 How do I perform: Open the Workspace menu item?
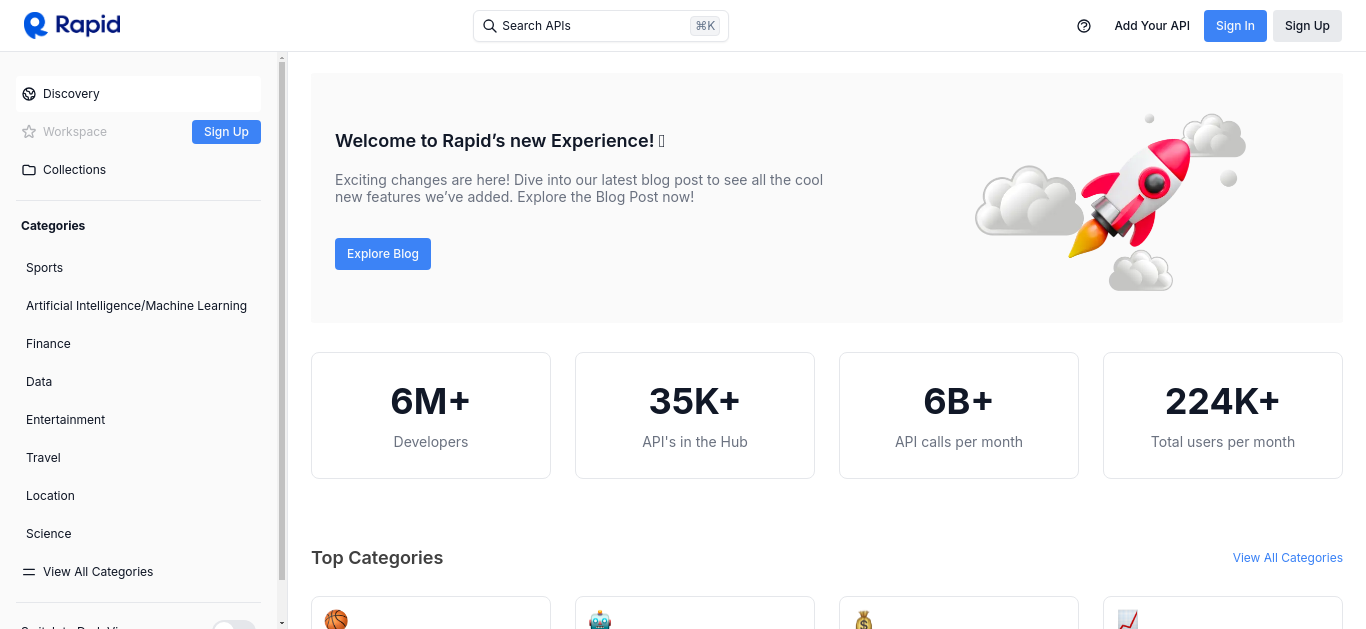(x=75, y=132)
